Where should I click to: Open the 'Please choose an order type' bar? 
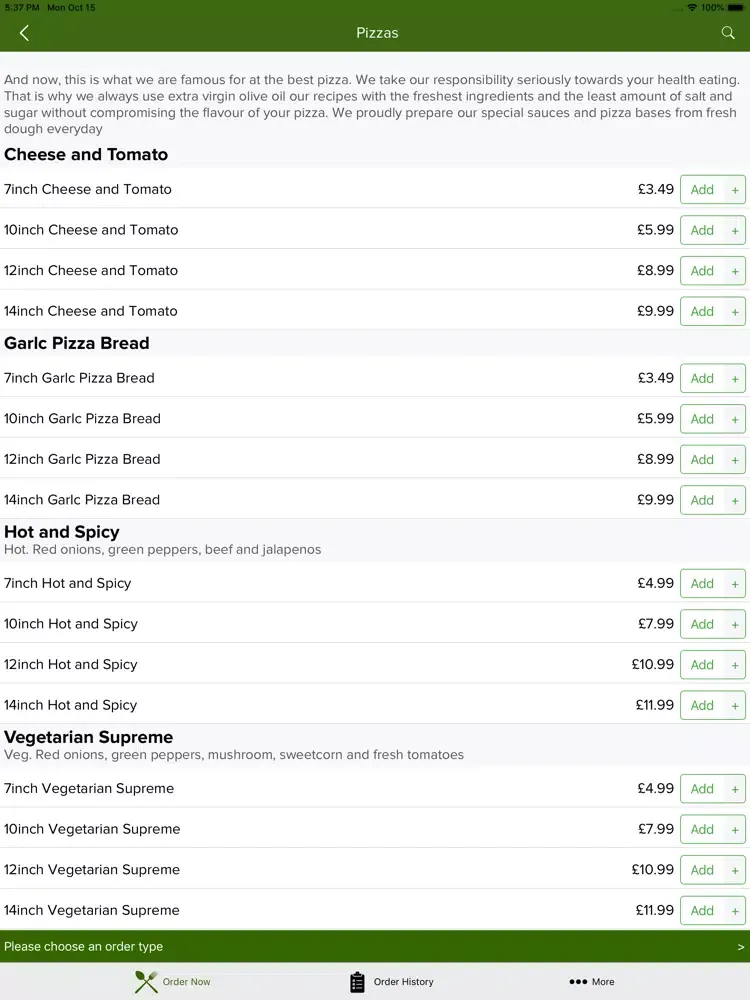point(375,946)
